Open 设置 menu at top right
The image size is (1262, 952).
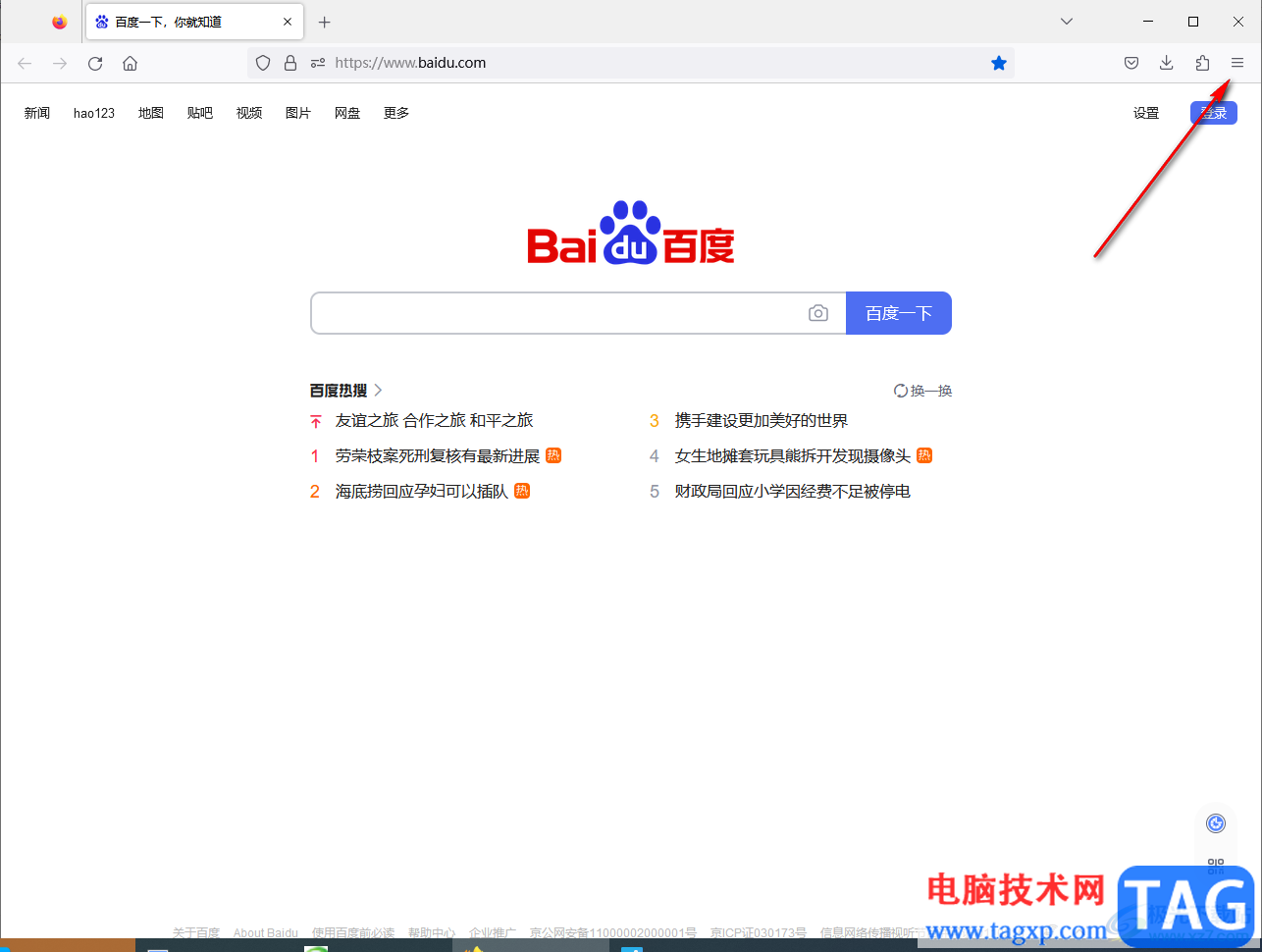1146,113
